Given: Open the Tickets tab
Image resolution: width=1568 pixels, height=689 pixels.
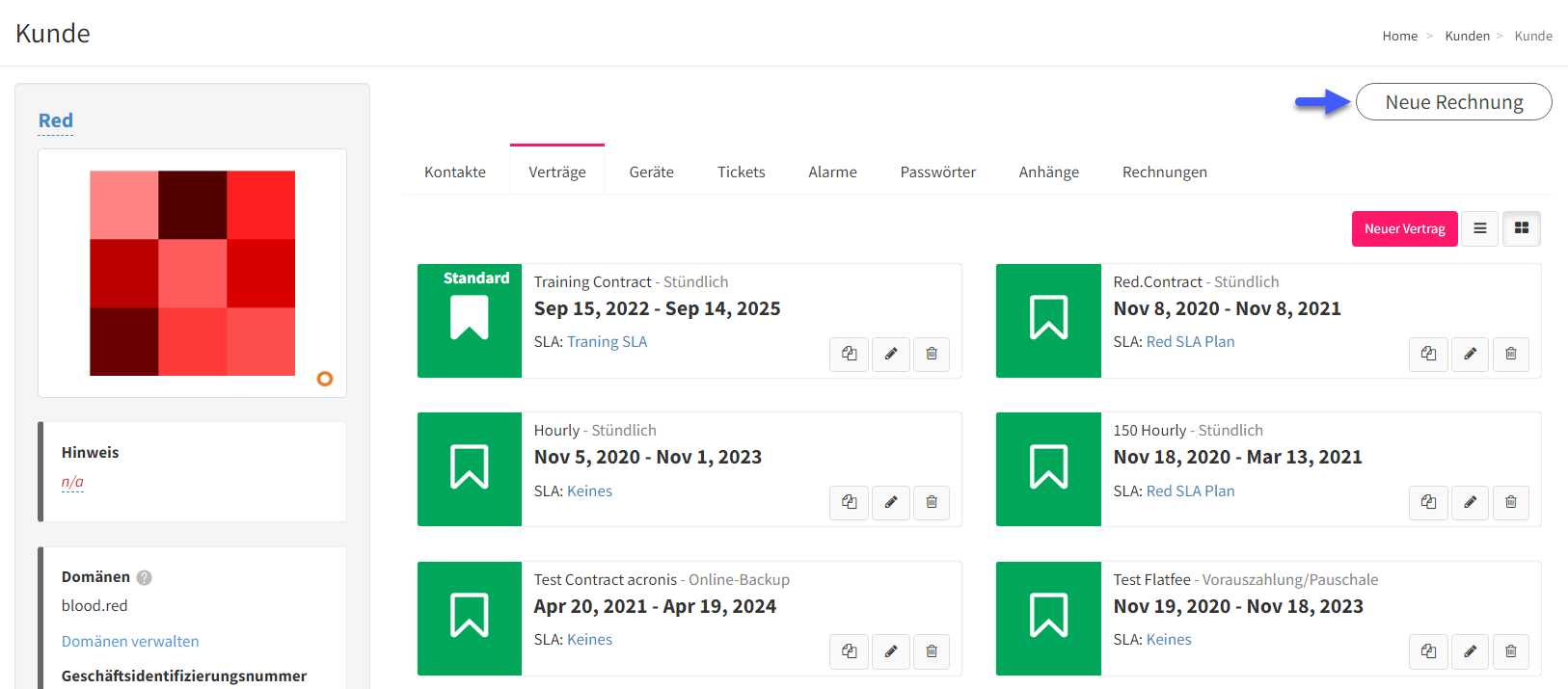Looking at the screenshot, I should pos(742,172).
